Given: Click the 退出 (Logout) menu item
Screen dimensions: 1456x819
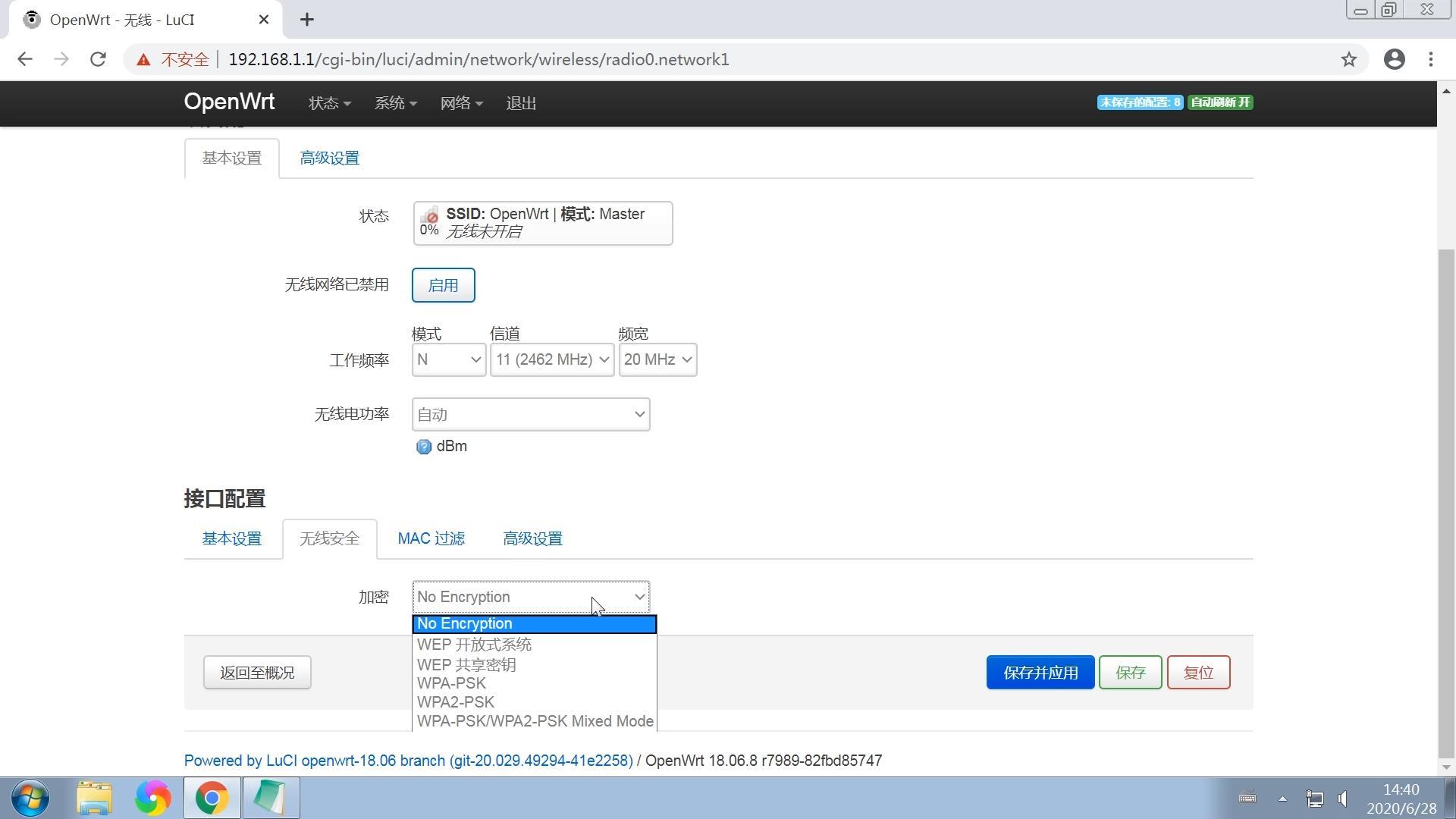Looking at the screenshot, I should 520,102.
